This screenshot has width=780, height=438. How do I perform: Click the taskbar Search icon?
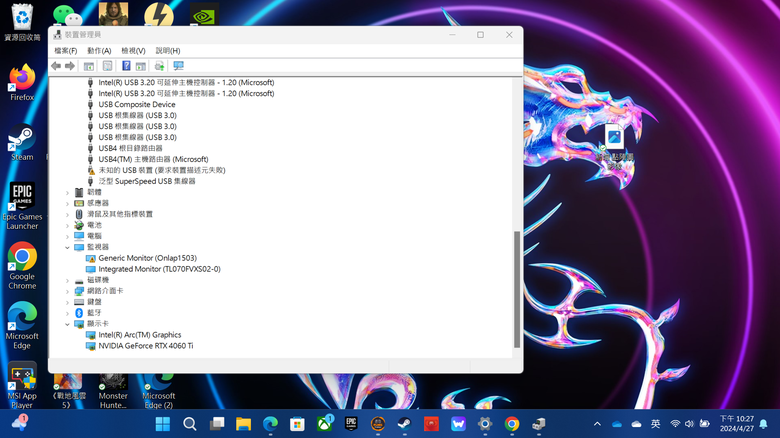(x=190, y=424)
